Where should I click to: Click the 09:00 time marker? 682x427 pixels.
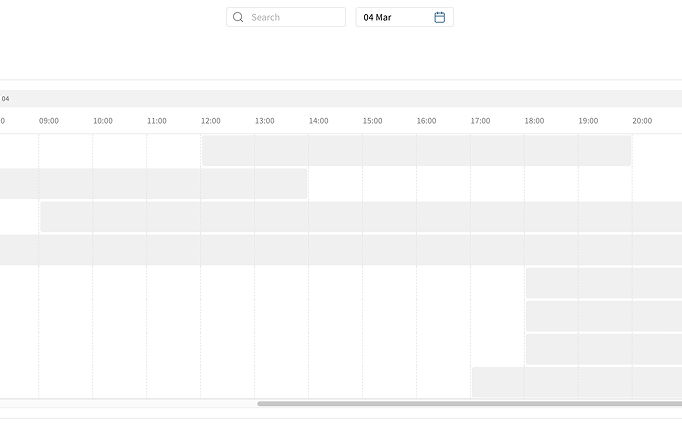pyautogui.click(x=49, y=121)
